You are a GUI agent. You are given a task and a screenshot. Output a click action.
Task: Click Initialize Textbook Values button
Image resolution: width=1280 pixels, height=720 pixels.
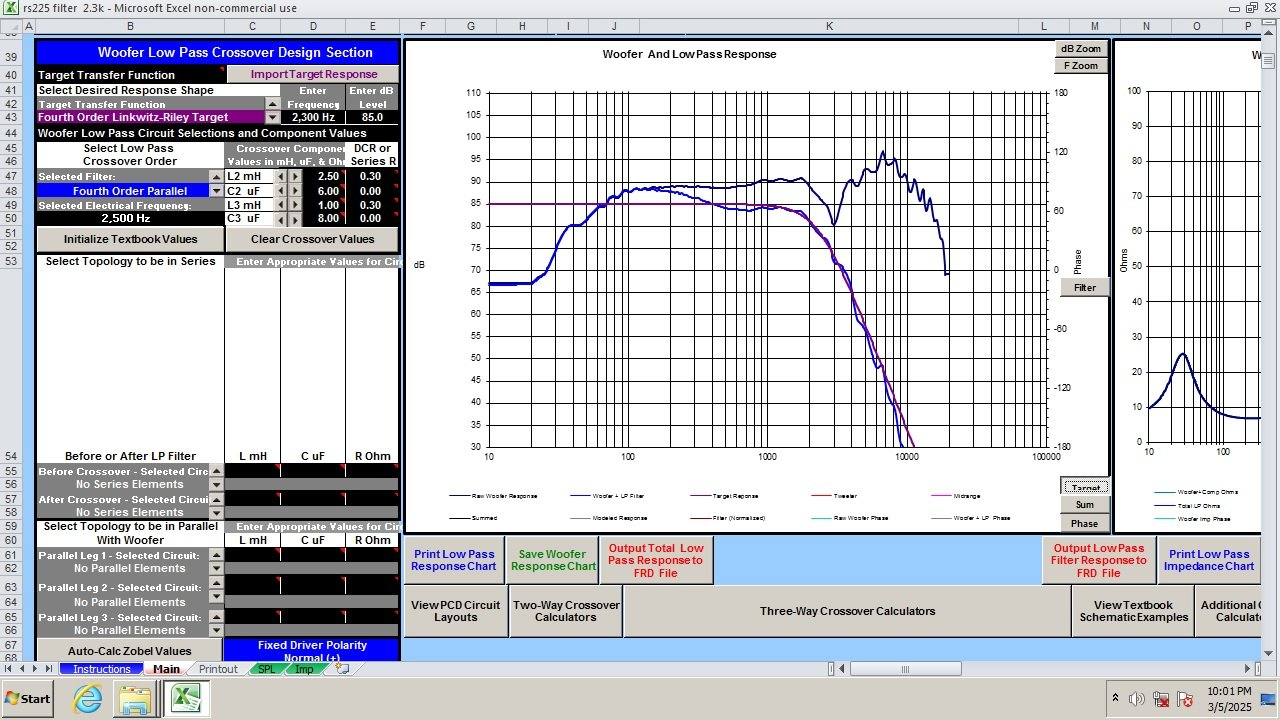click(130, 239)
